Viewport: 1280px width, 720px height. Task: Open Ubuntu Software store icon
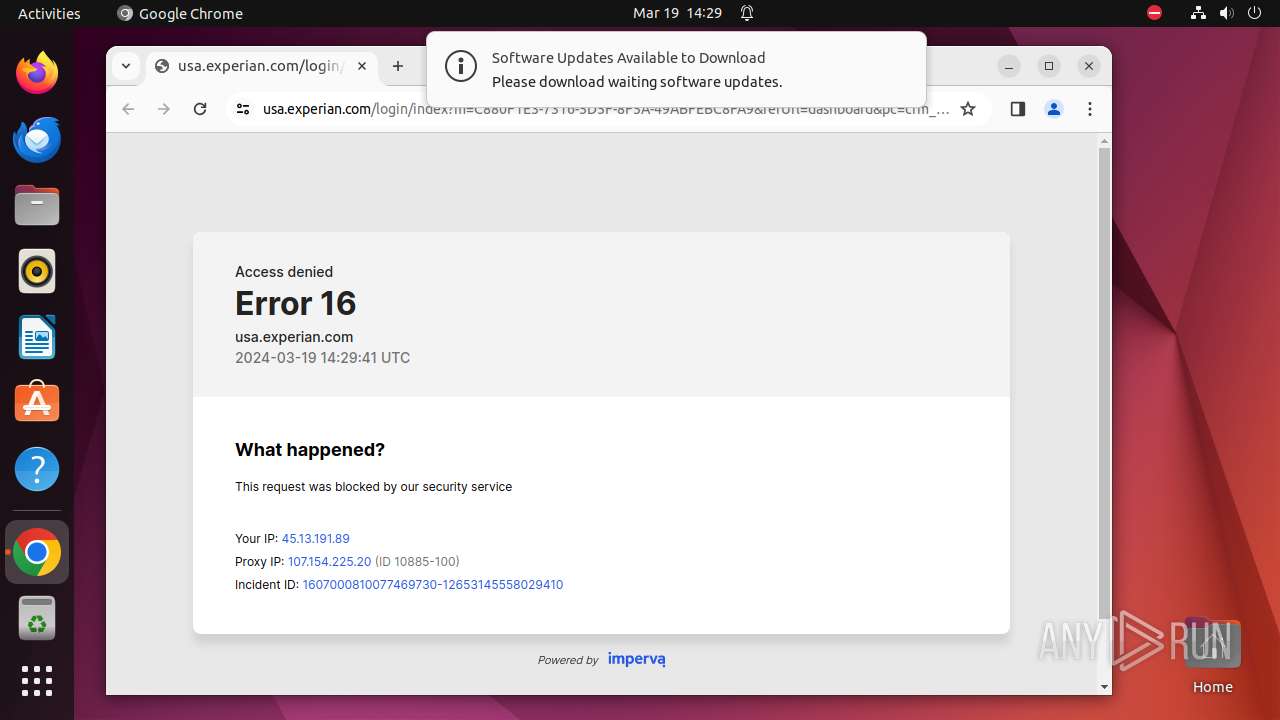pyautogui.click(x=37, y=403)
